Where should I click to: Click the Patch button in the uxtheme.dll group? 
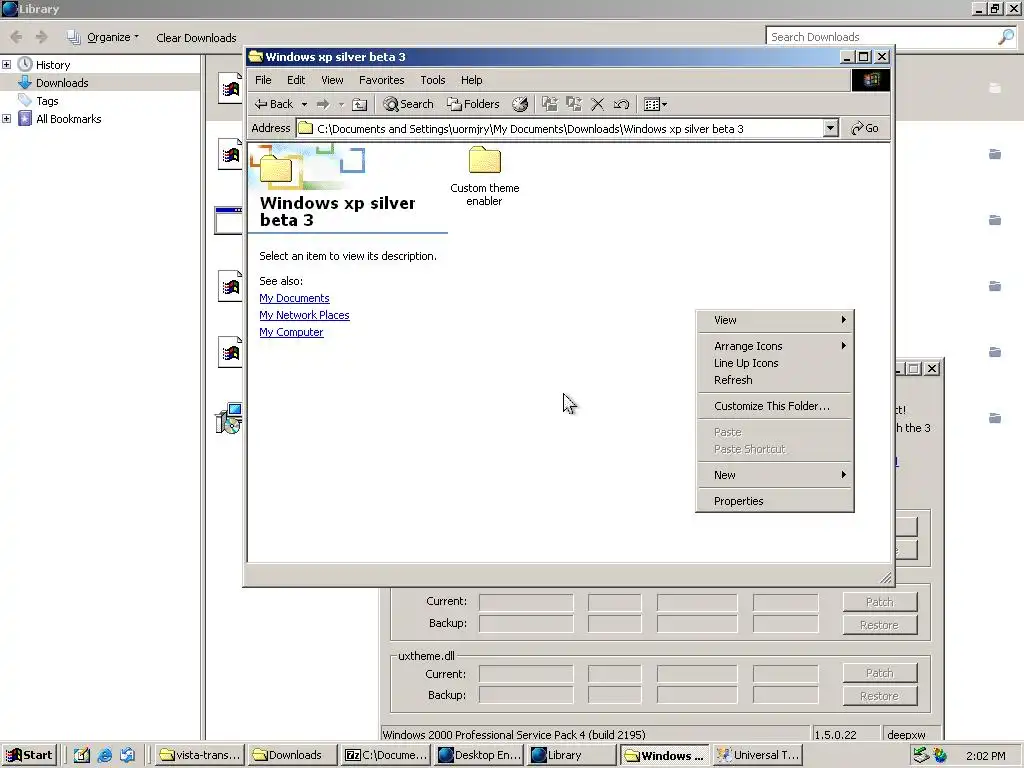(x=880, y=673)
